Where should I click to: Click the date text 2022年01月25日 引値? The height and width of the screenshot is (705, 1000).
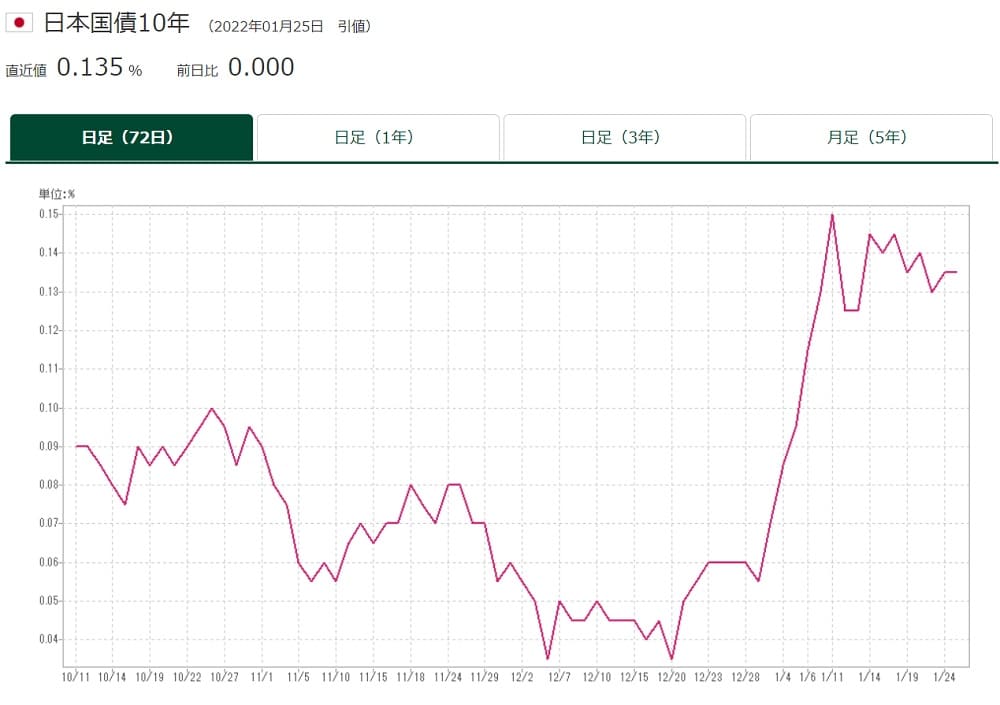click(x=290, y=26)
